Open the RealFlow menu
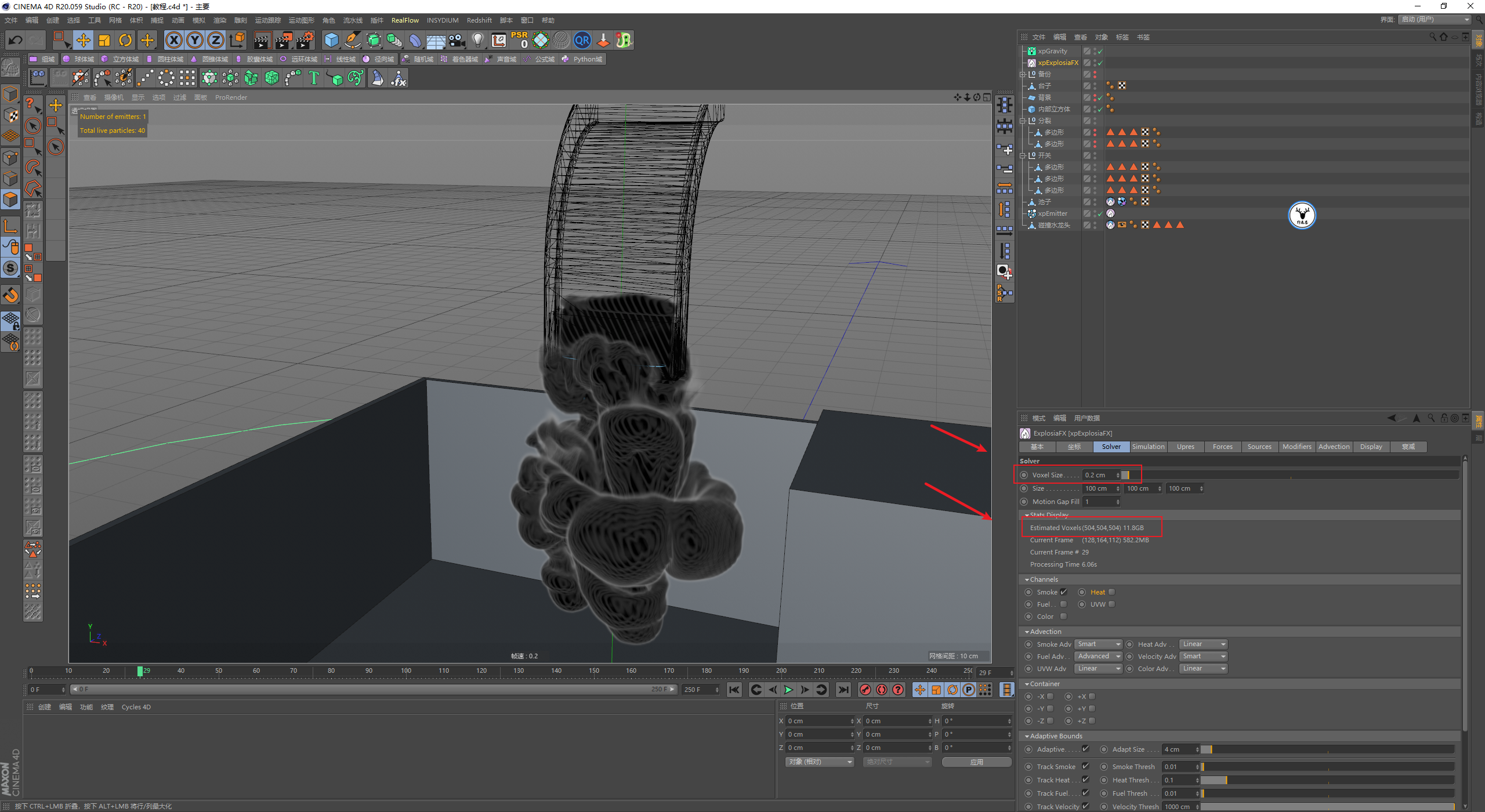Screen dimensions: 1485x812 (404, 20)
